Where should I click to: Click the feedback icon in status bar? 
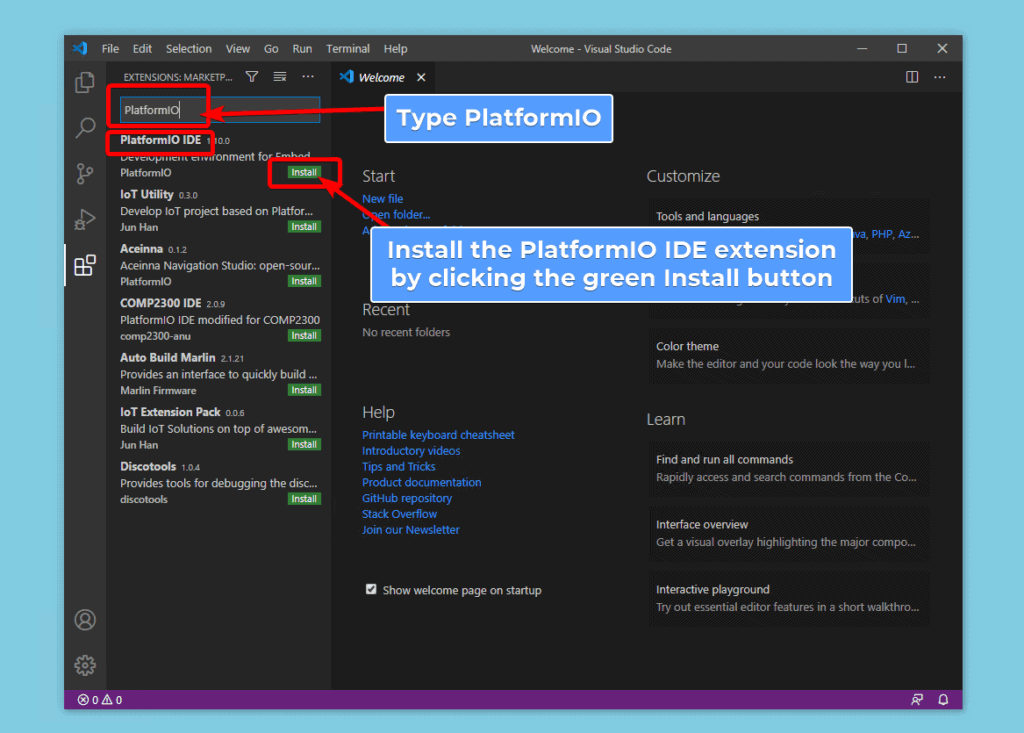[917, 700]
